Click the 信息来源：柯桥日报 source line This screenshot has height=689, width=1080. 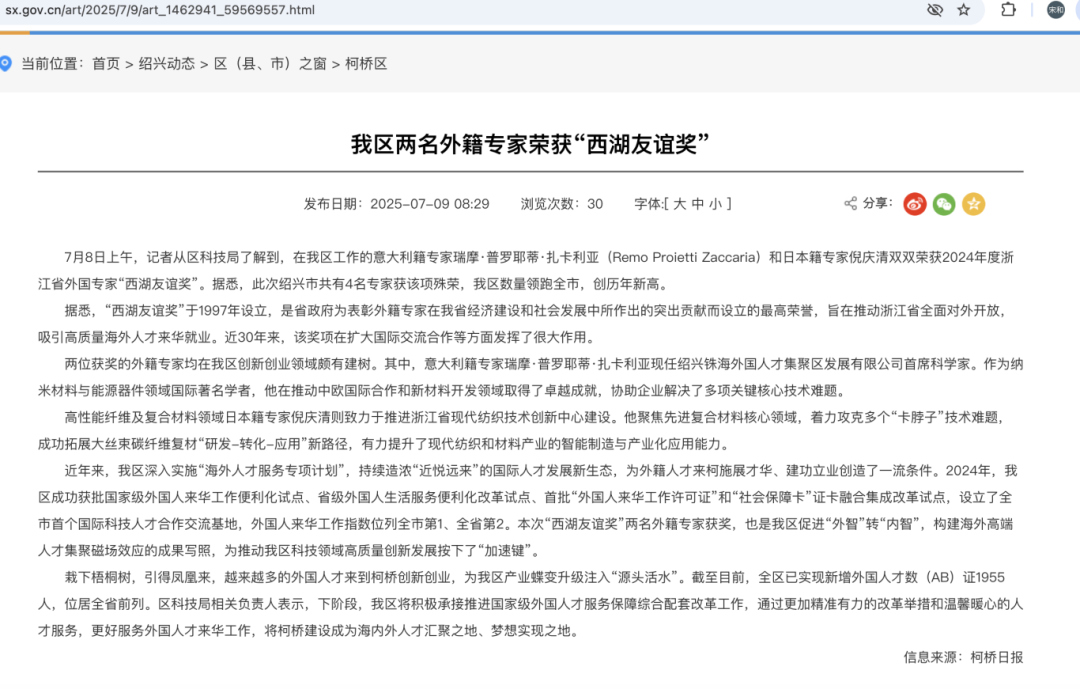(x=962, y=657)
